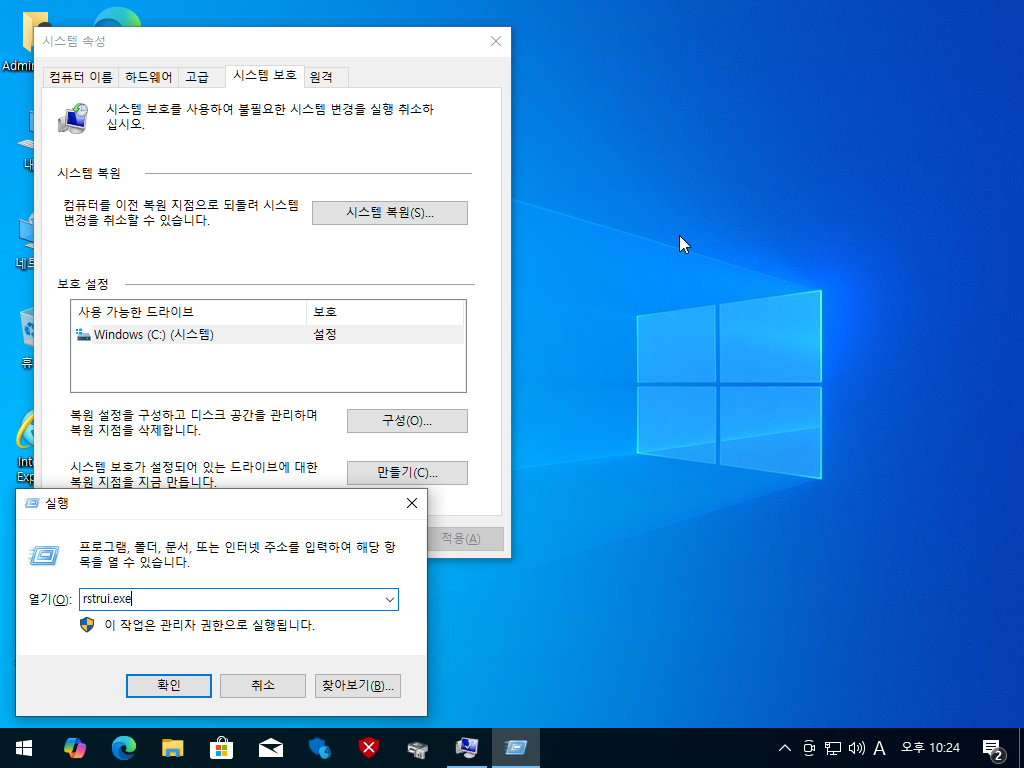Expand the 열기 combo box dropdown arrow
The width and height of the screenshot is (1024, 768).
click(390, 600)
